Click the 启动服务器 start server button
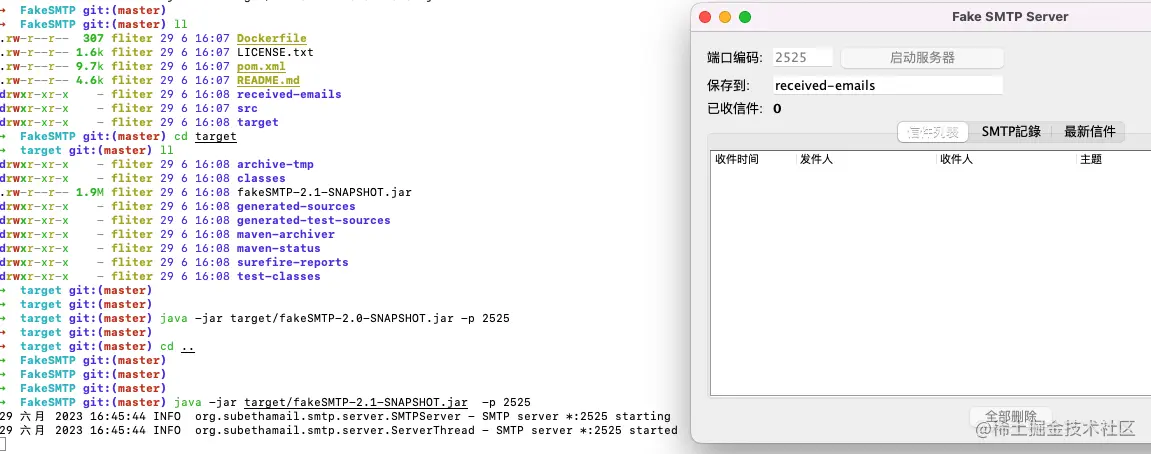This screenshot has width=1151, height=454. (x=922, y=57)
